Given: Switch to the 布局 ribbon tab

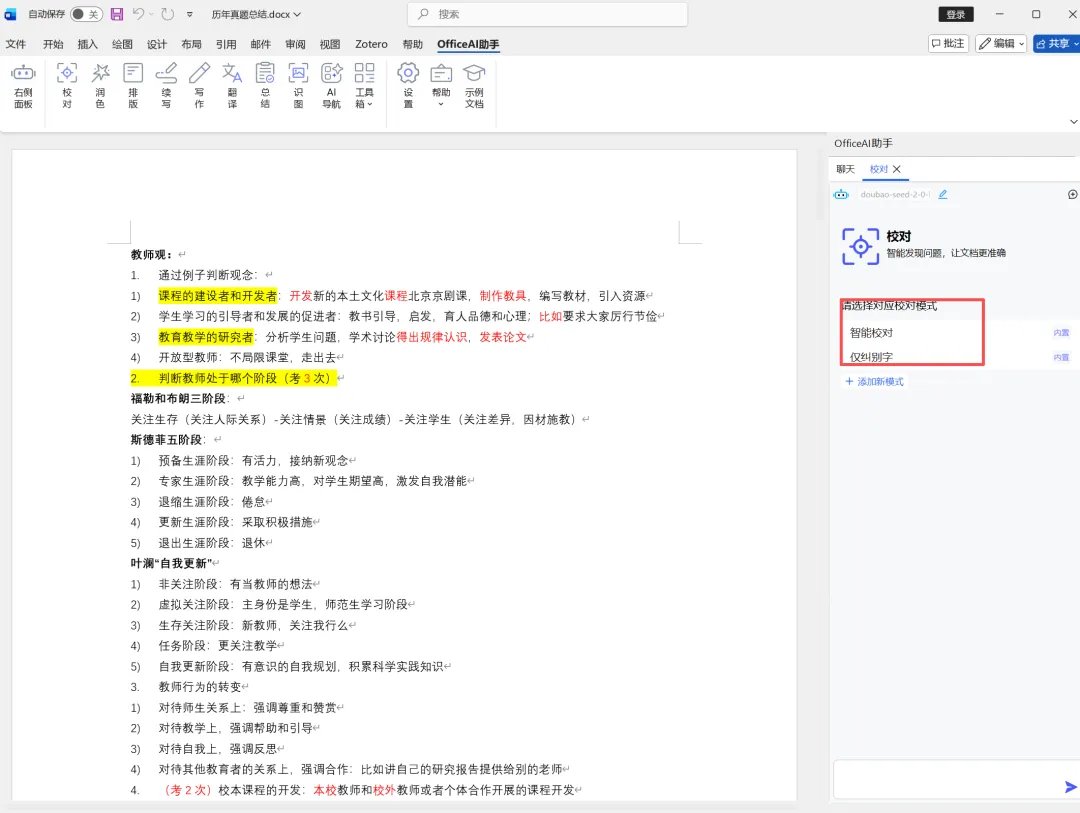Looking at the screenshot, I should pos(191,44).
